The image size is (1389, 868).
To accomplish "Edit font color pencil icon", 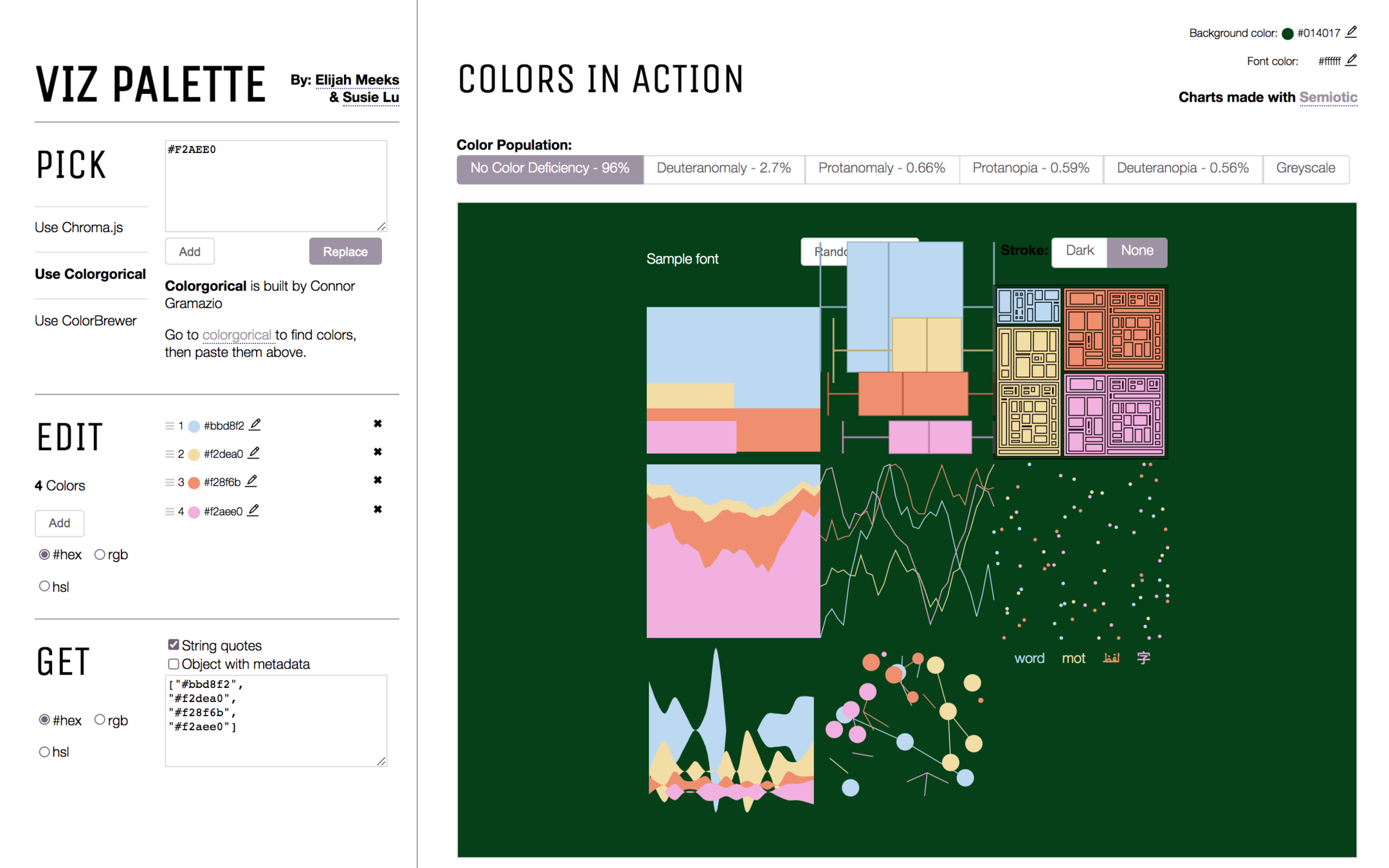I will tap(1351, 60).
